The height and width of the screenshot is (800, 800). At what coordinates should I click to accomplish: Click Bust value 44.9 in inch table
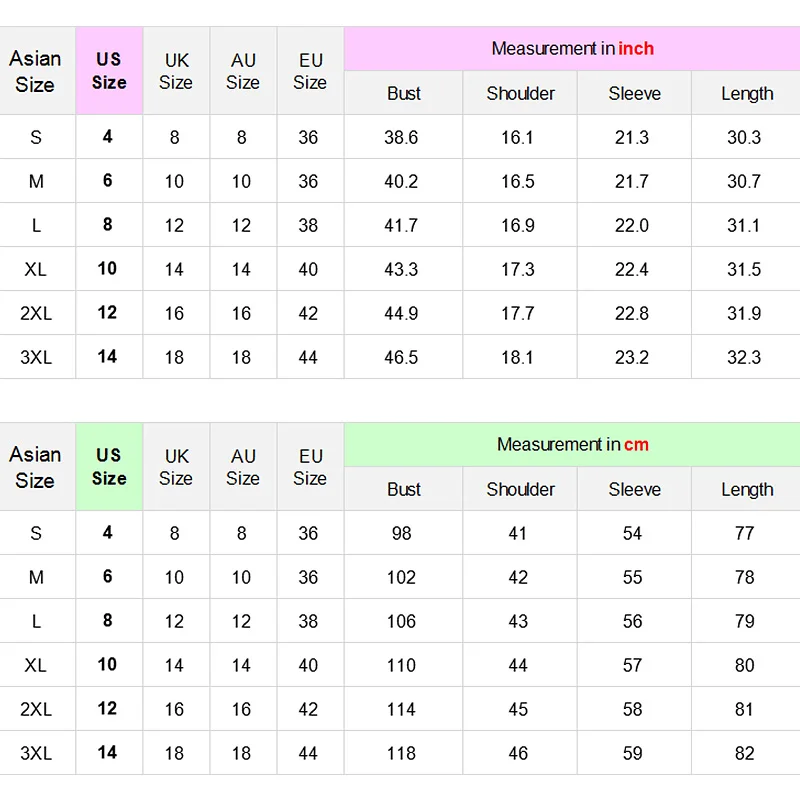[402, 313]
